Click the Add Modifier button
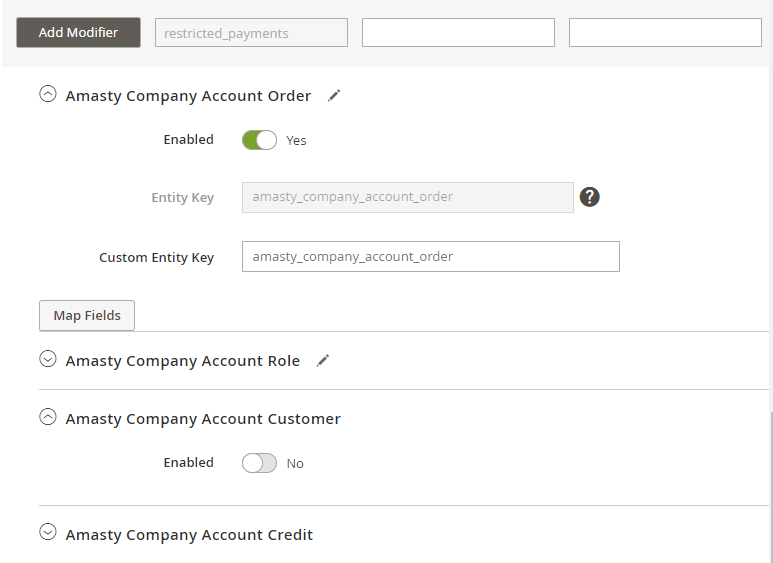The height and width of the screenshot is (563, 773). click(78, 33)
